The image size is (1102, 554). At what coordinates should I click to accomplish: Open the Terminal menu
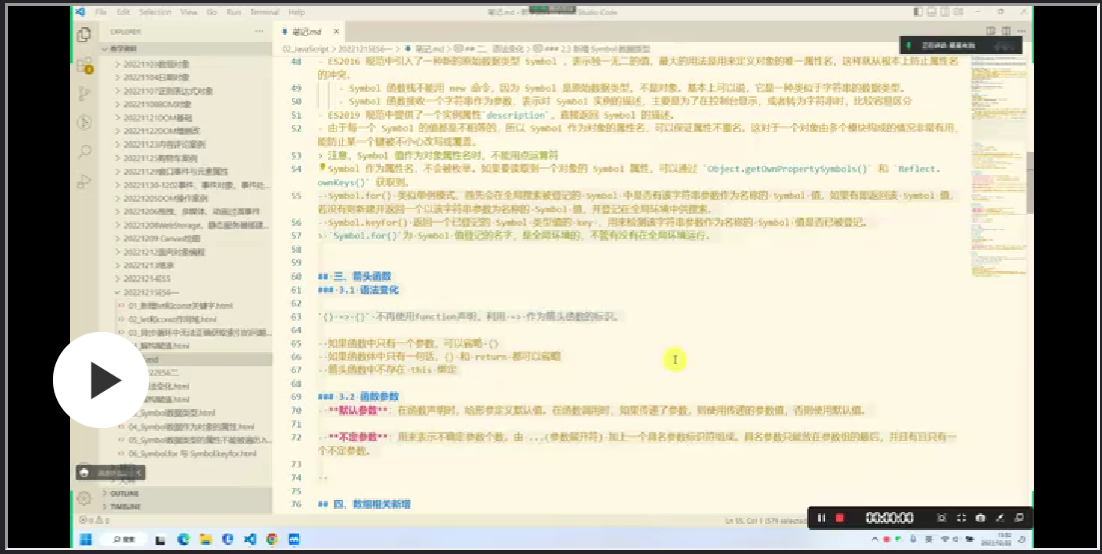pyautogui.click(x=264, y=12)
